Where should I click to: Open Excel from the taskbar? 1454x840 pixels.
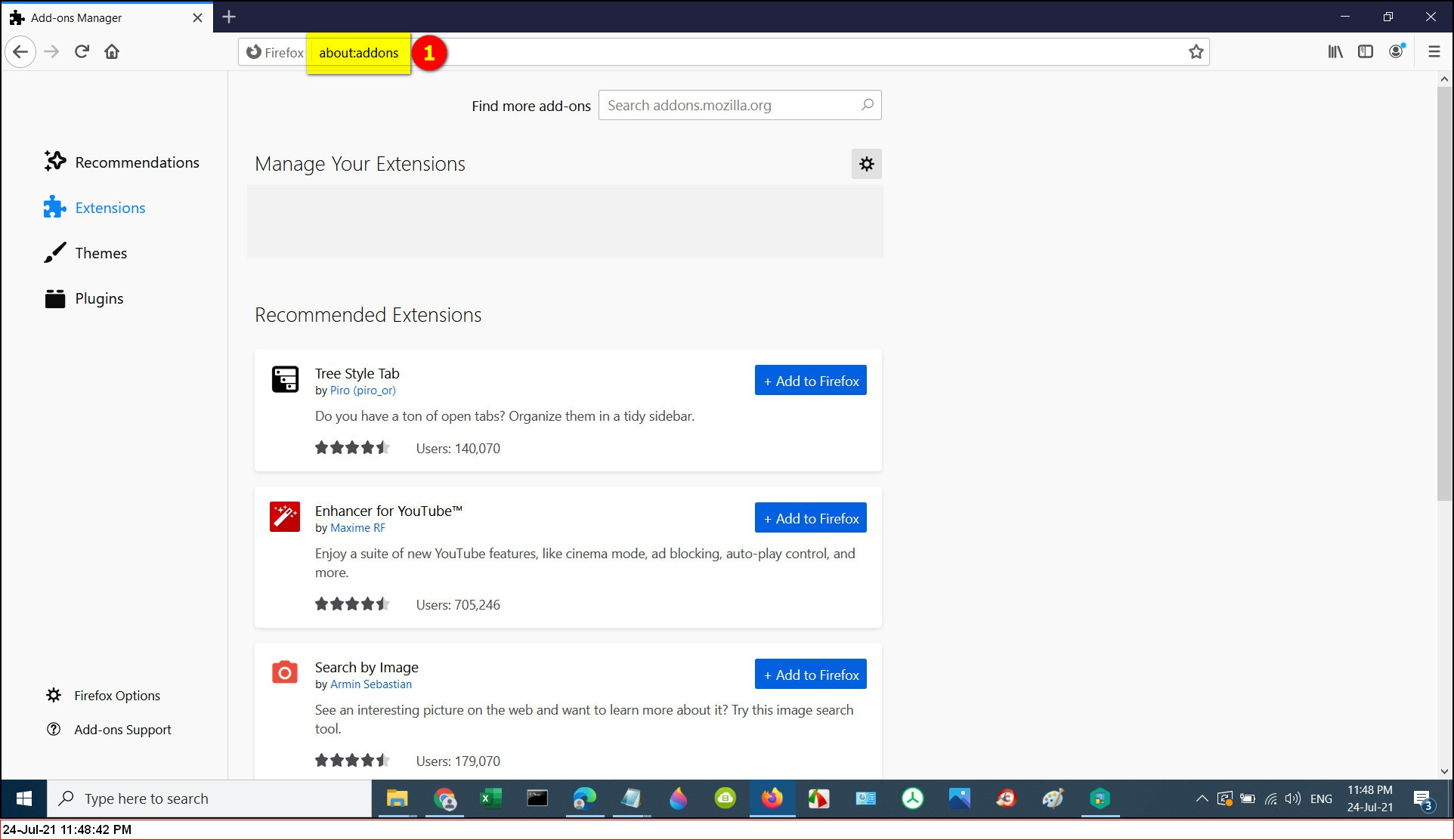pos(491,798)
